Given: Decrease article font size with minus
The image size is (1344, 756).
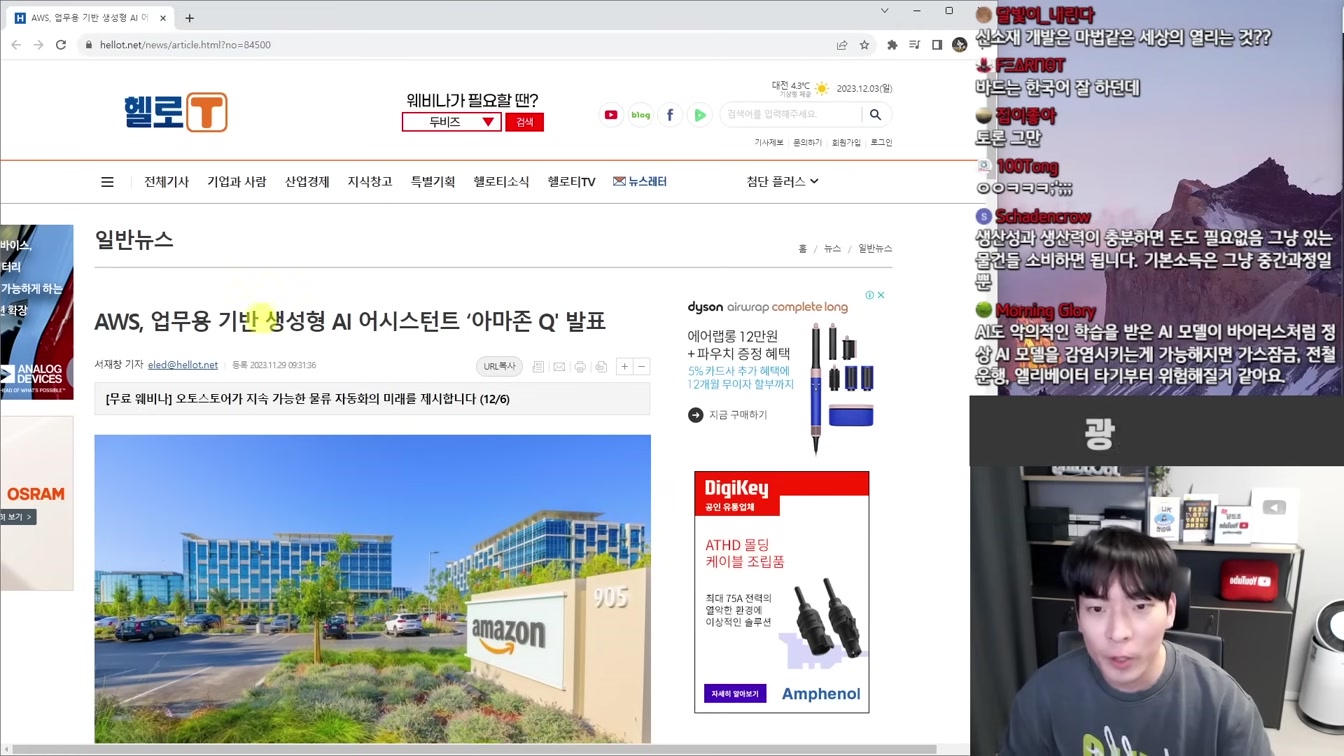Looking at the screenshot, I should 642,367.
